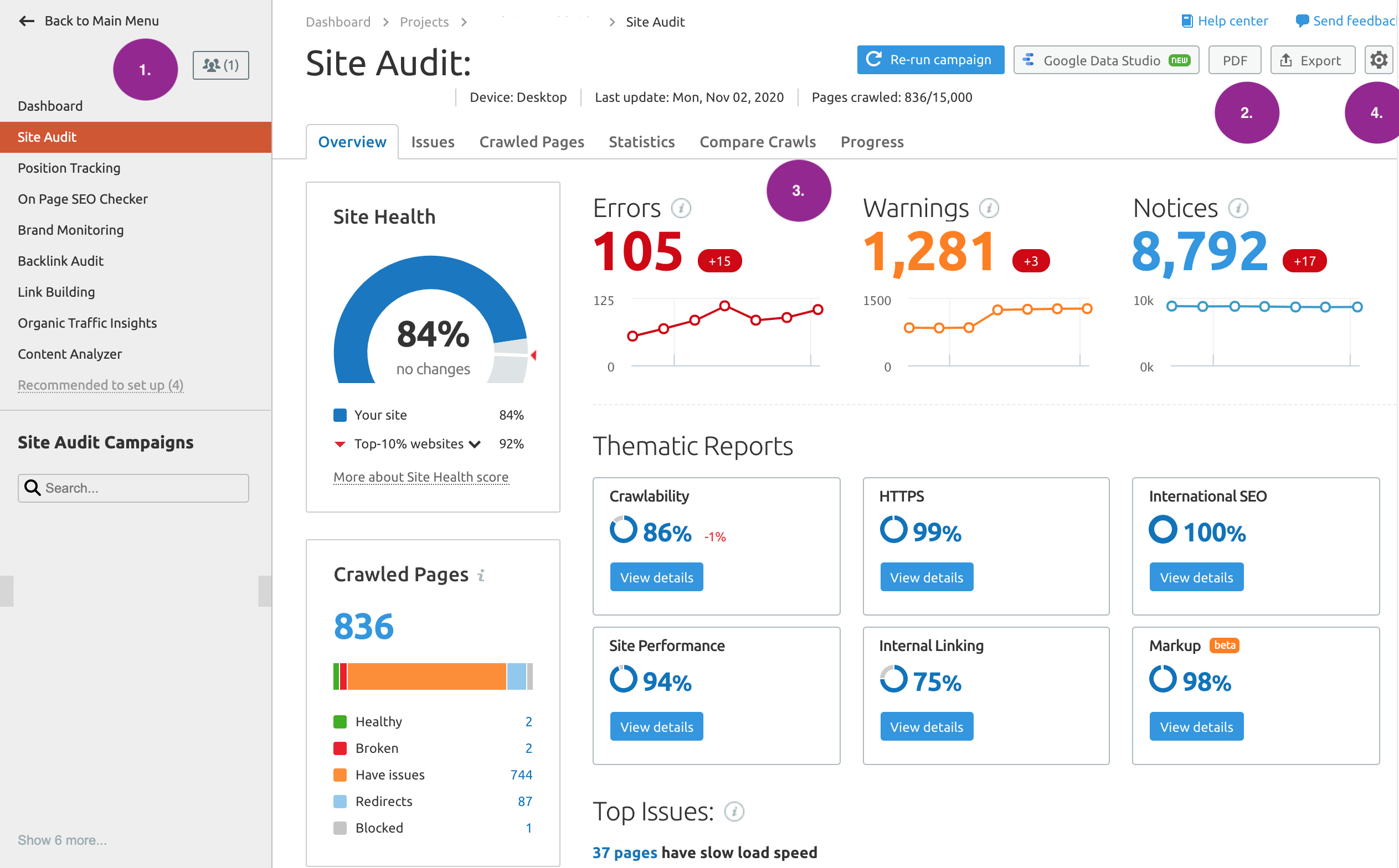Select Site Audit in the sidebar

[x=136, y=137]
